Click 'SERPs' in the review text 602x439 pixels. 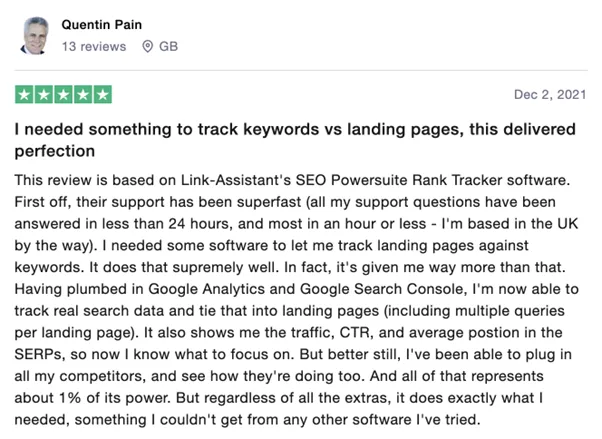(x=38, y=354)
